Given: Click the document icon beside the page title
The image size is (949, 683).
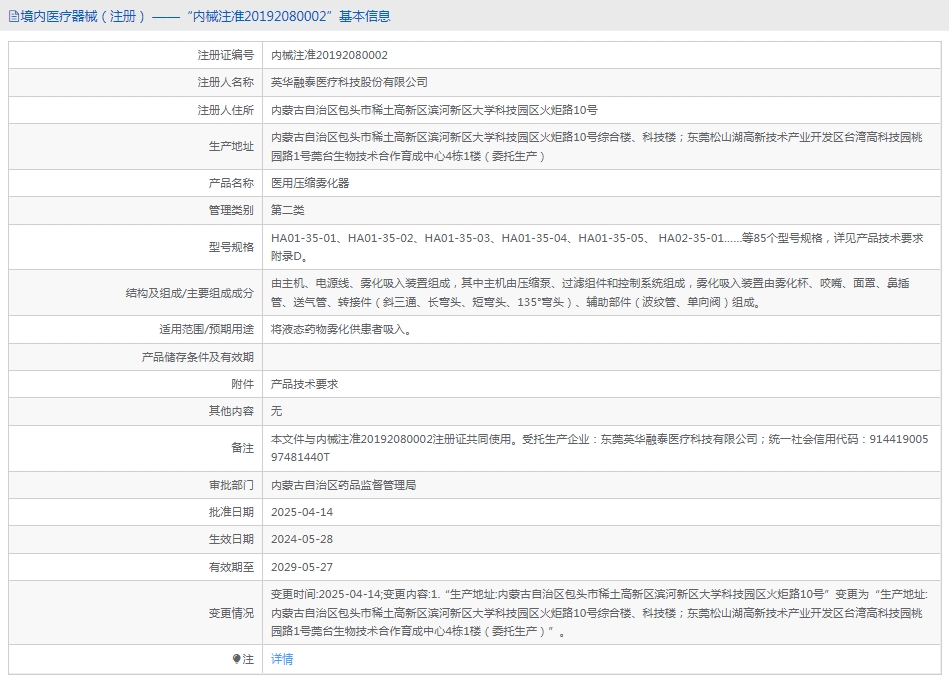Looking at the screenshot, I should (x=13, y=16).
